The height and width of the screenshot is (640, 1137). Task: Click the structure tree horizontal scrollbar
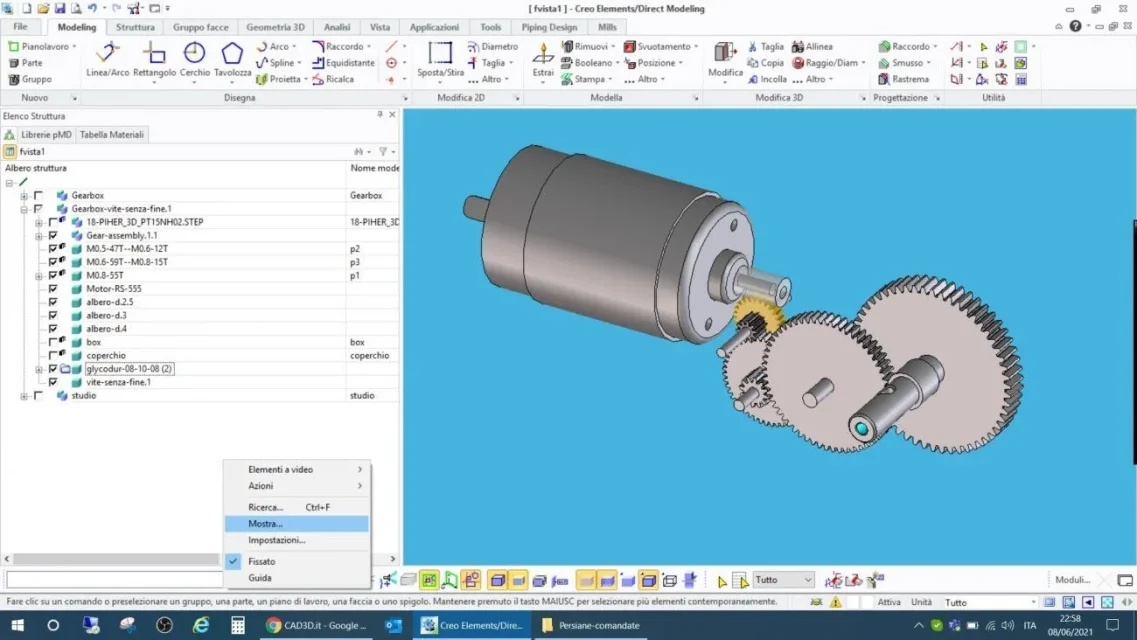(x=116, y=559)
